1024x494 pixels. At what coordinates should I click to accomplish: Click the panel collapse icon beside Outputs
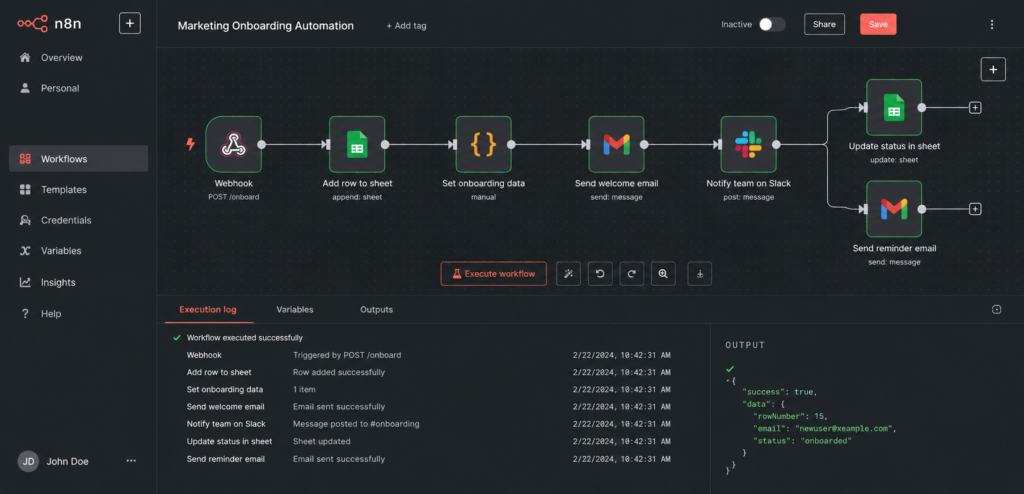click(x=997, y=310)
